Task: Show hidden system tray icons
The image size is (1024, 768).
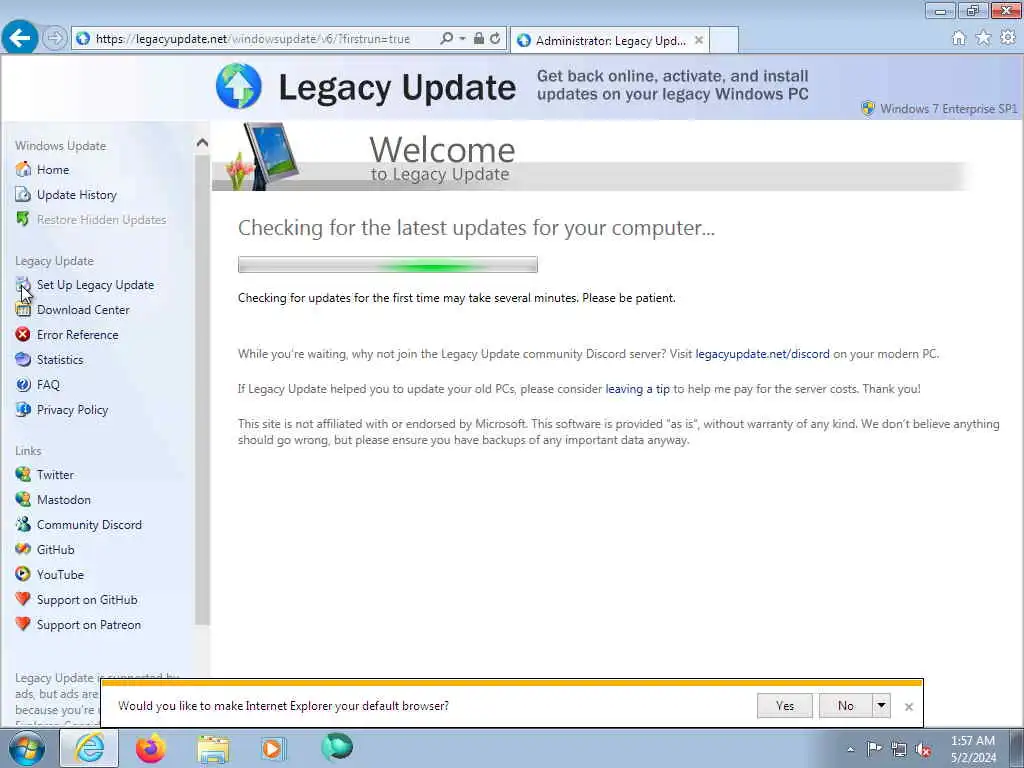Action: click(x=850, y=750)
